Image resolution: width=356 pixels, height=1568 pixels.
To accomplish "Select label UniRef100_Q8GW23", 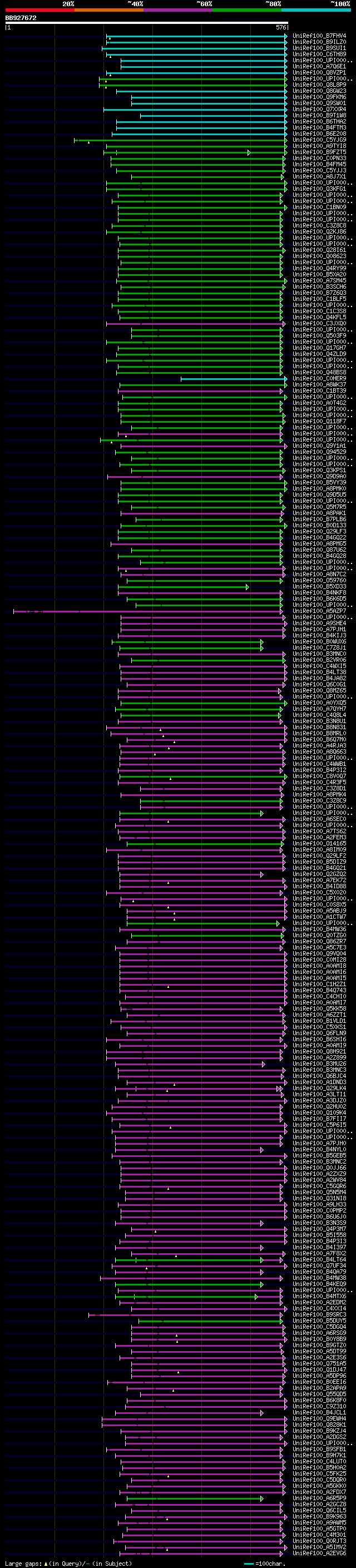I will (319, 91).
